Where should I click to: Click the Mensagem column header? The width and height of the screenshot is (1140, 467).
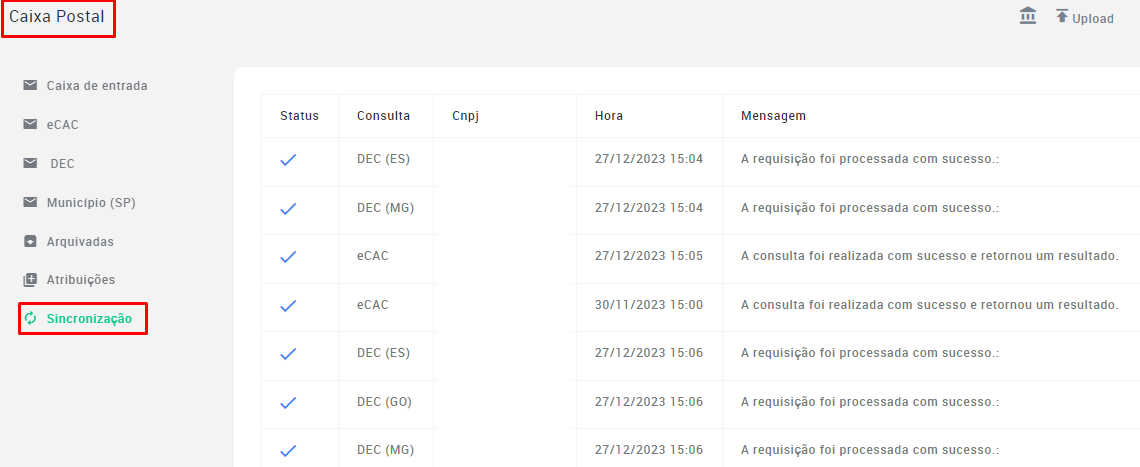(773, 116)
